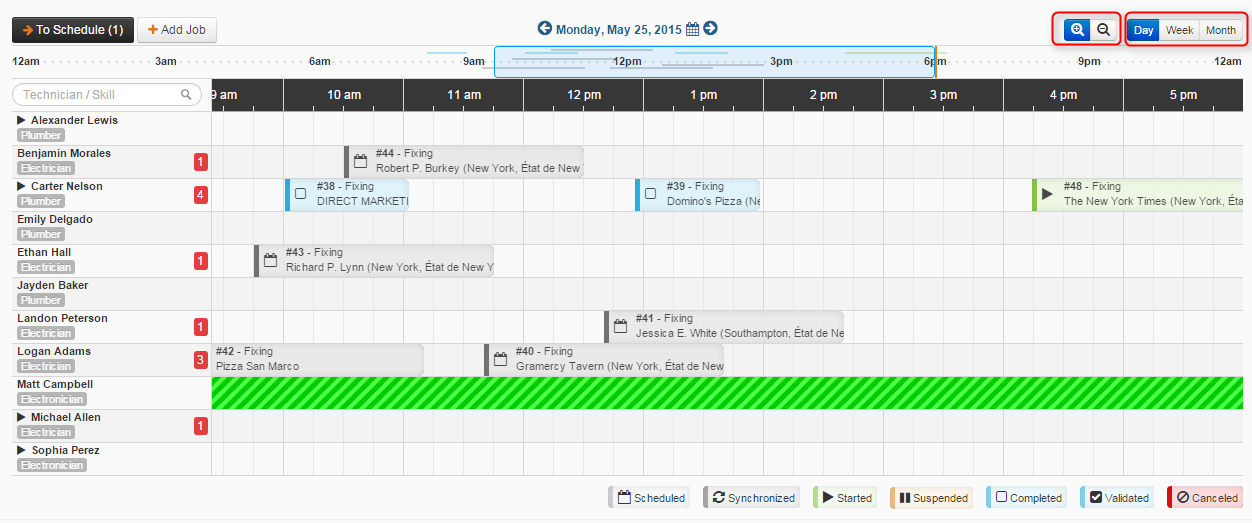Click the Add Job button
The height and width of the screenshot is (523, 1252).
177,30
